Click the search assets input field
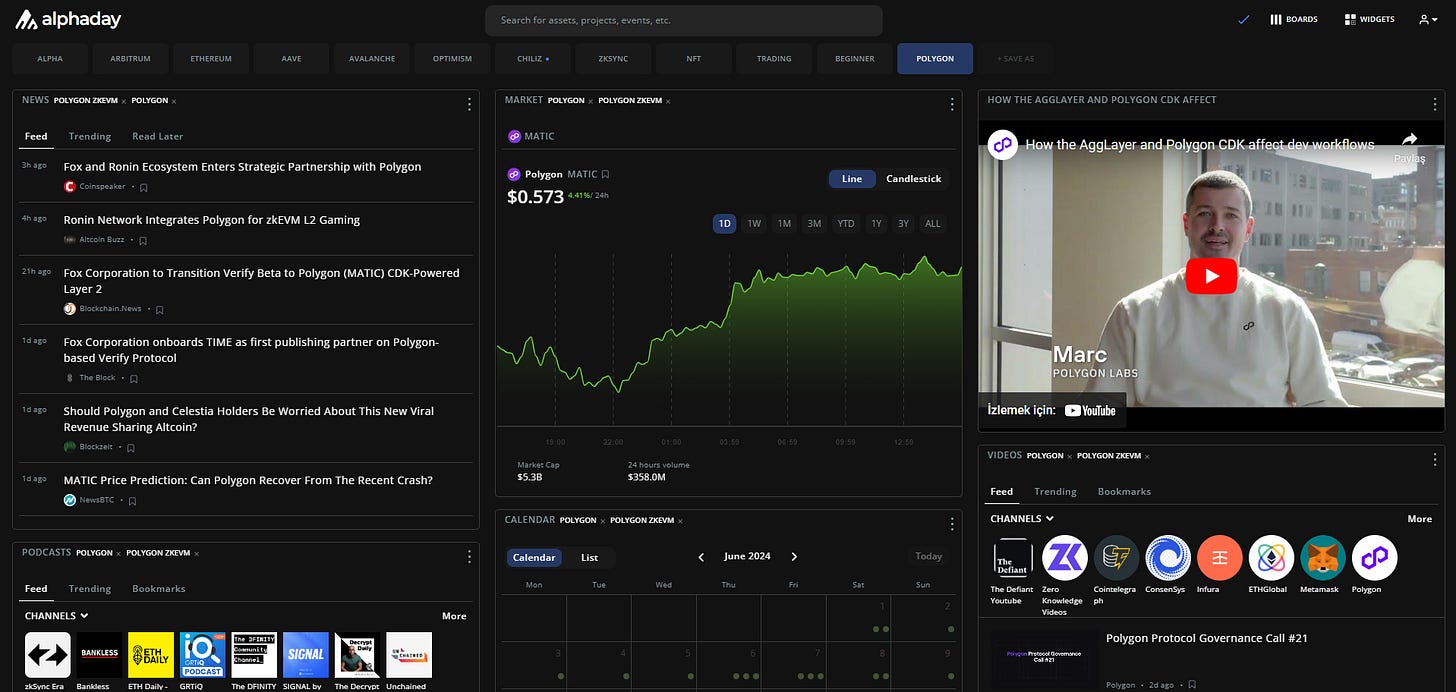This screenshot has width=1456, height=692. click(x=684, y=20)
